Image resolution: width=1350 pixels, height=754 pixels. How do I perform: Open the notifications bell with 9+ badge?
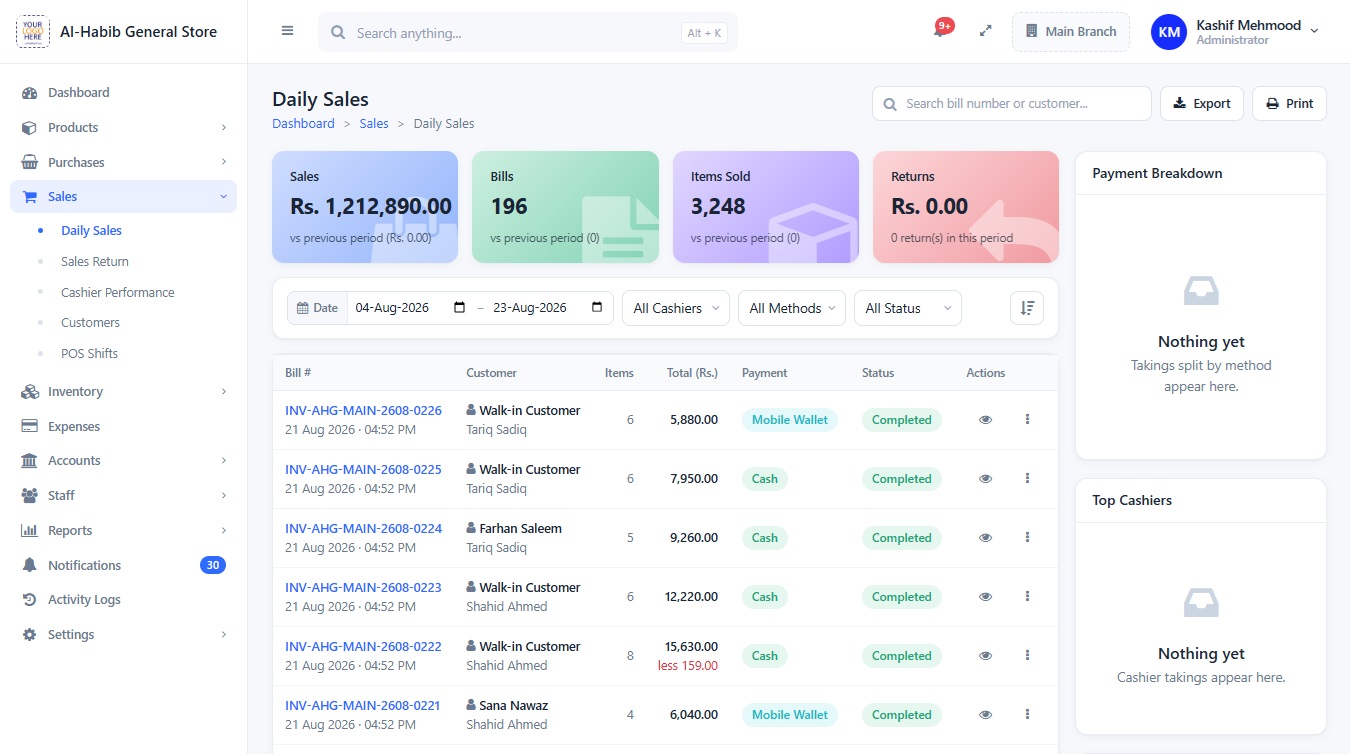coord(941,30)
